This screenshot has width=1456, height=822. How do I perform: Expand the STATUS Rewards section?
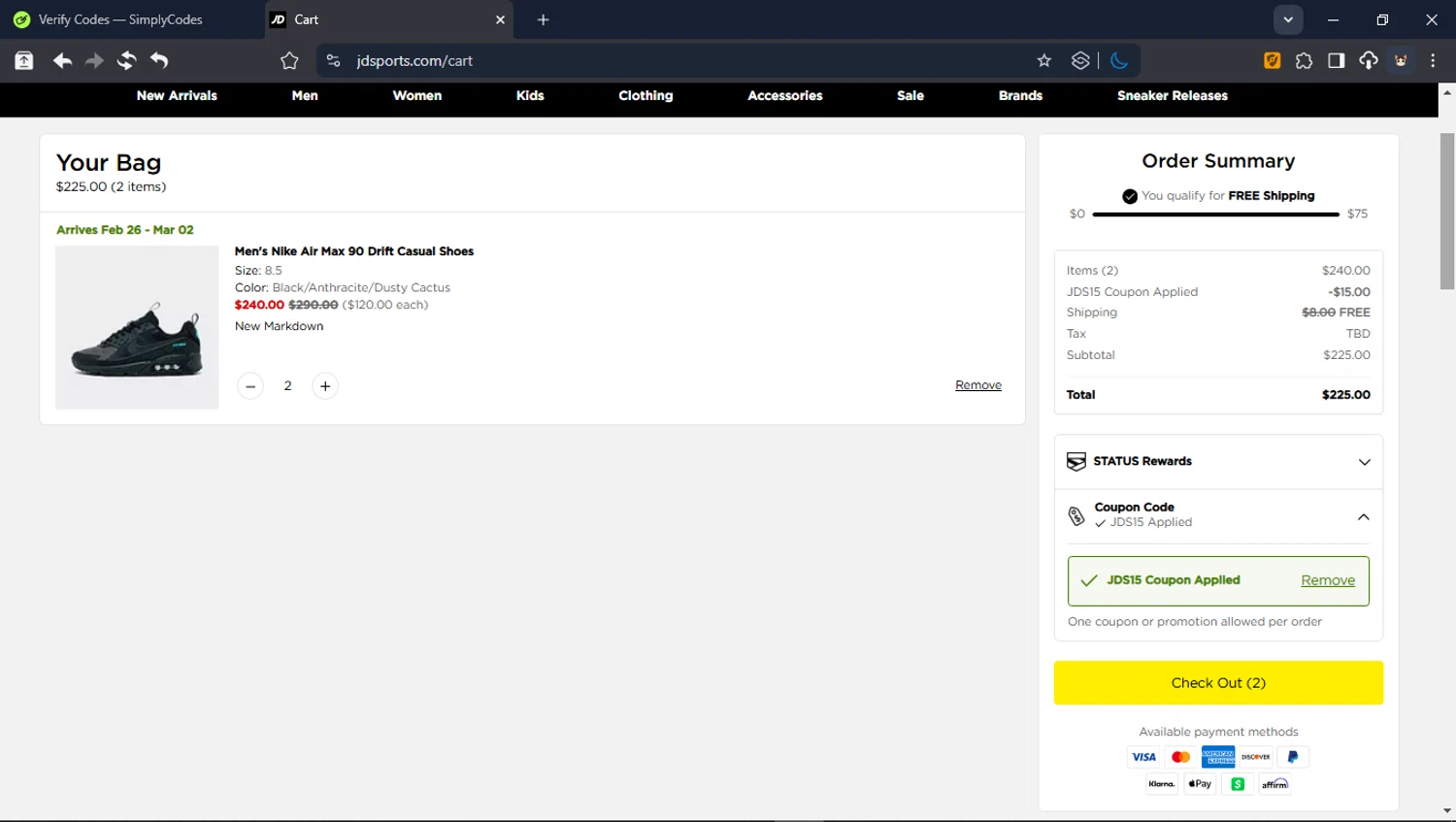point(1218,462)
